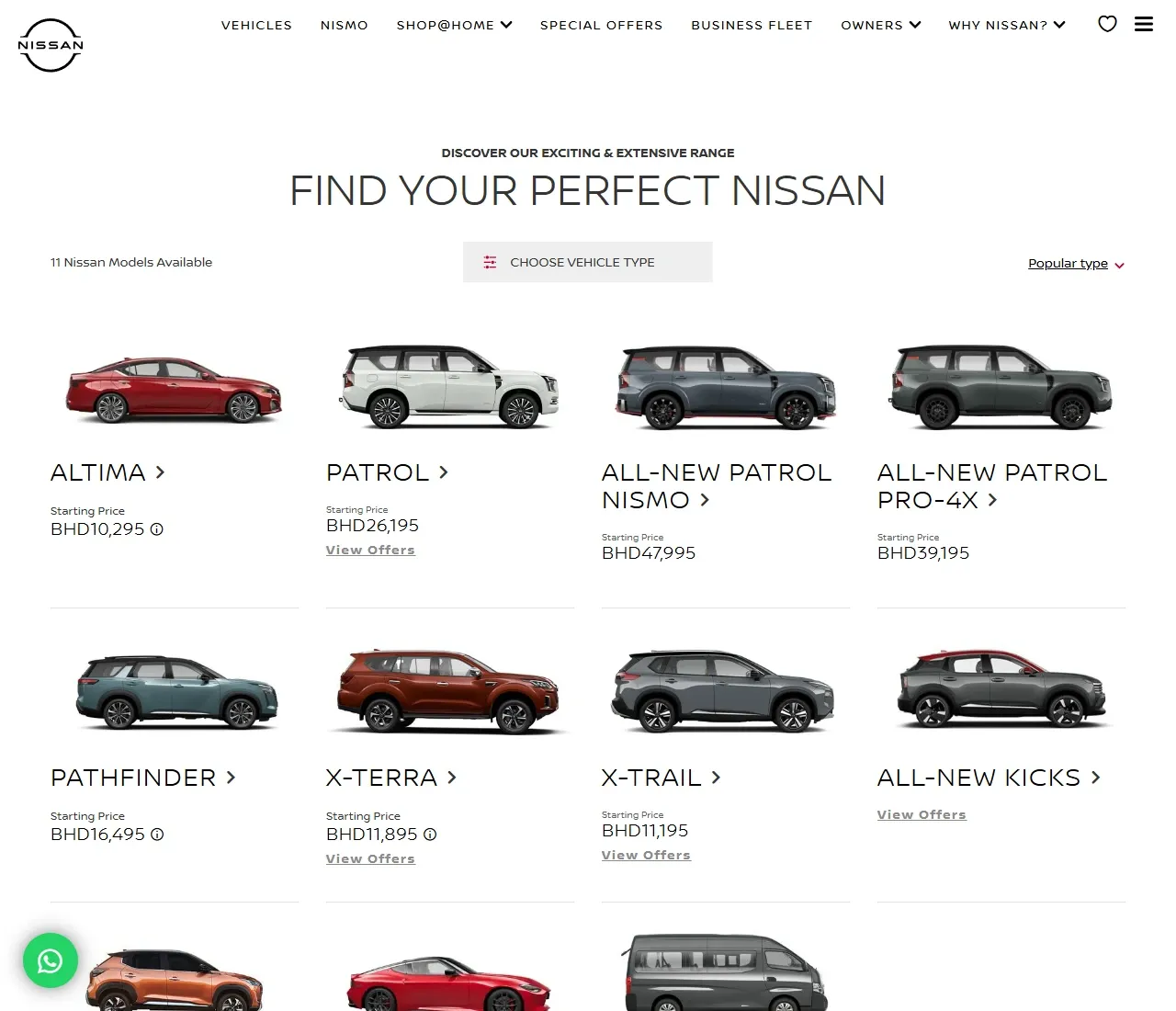Go to NISMO menu item
The width and height of the screenshot is (1176, 1011).
[345, 25]
